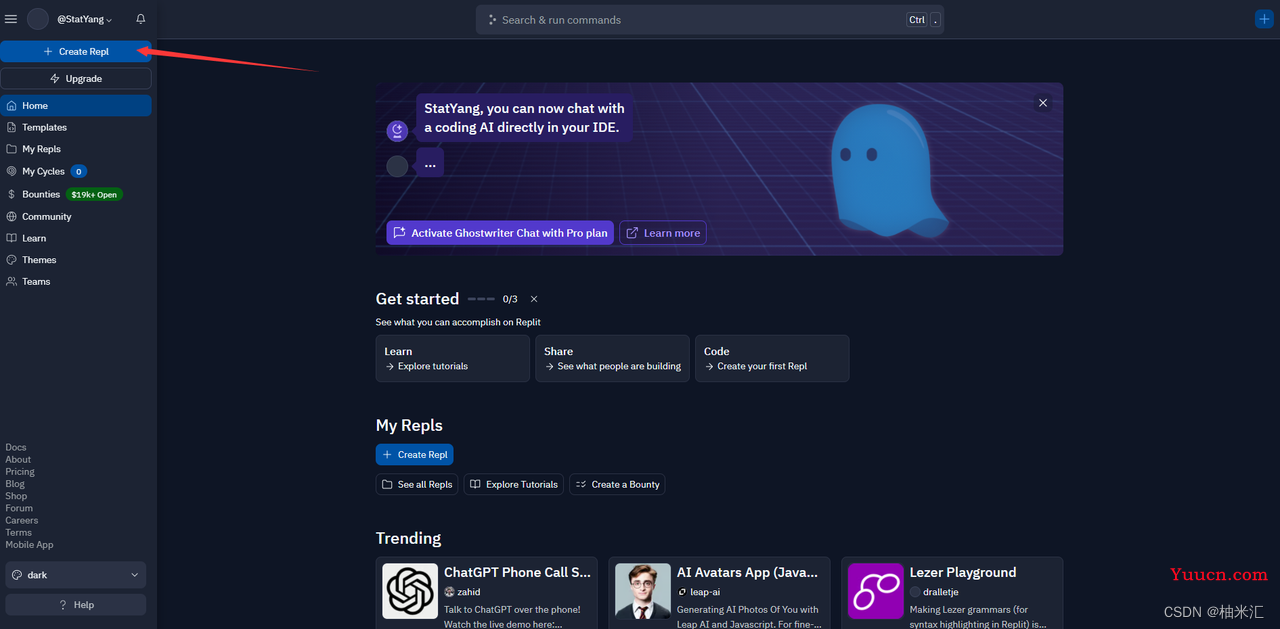Open the Careers footer link
The width and height of the screenshot is (1280, 629).
click(x=22, y=520)
